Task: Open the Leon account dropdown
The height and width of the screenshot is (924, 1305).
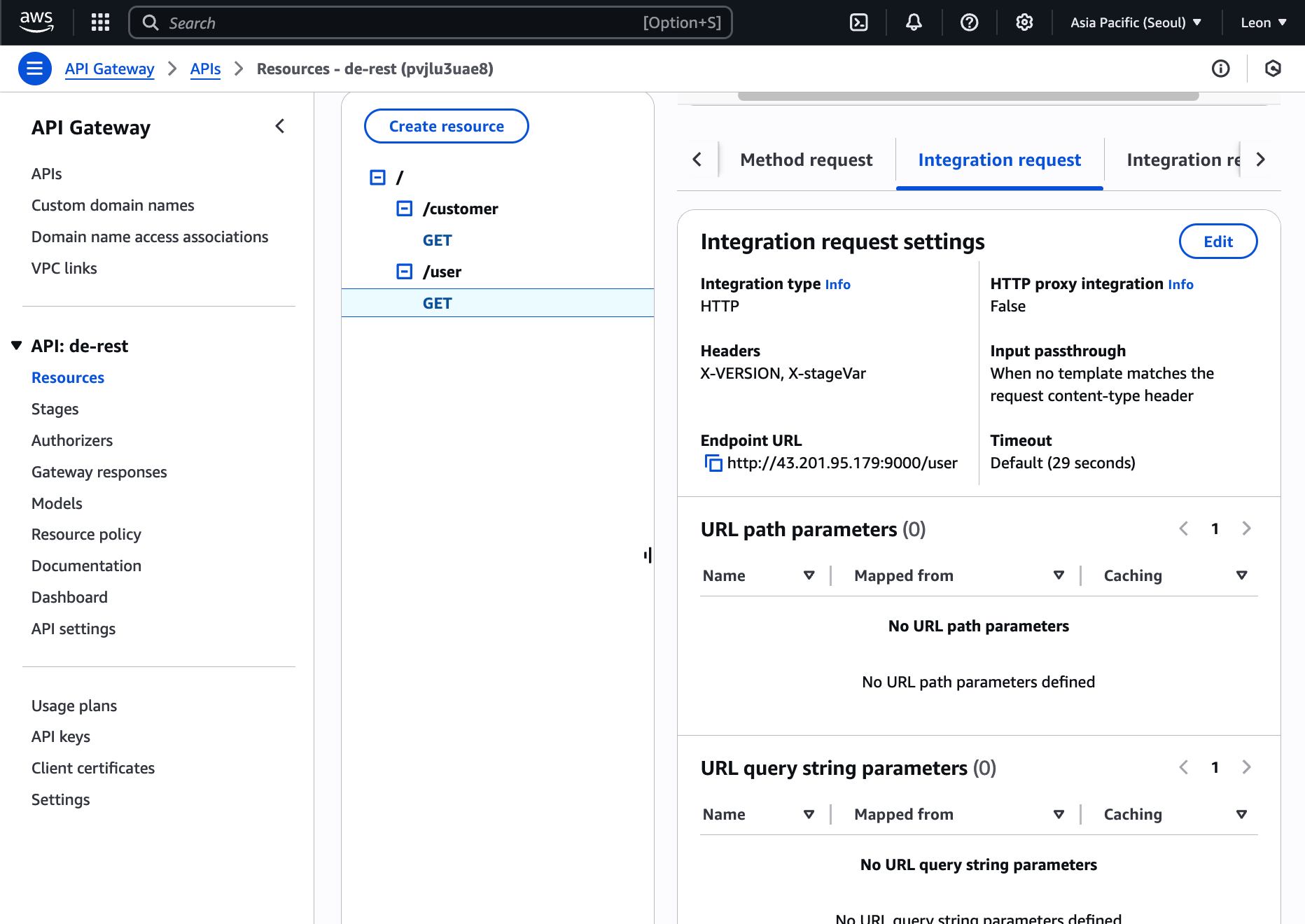Action: point(1264,22)
